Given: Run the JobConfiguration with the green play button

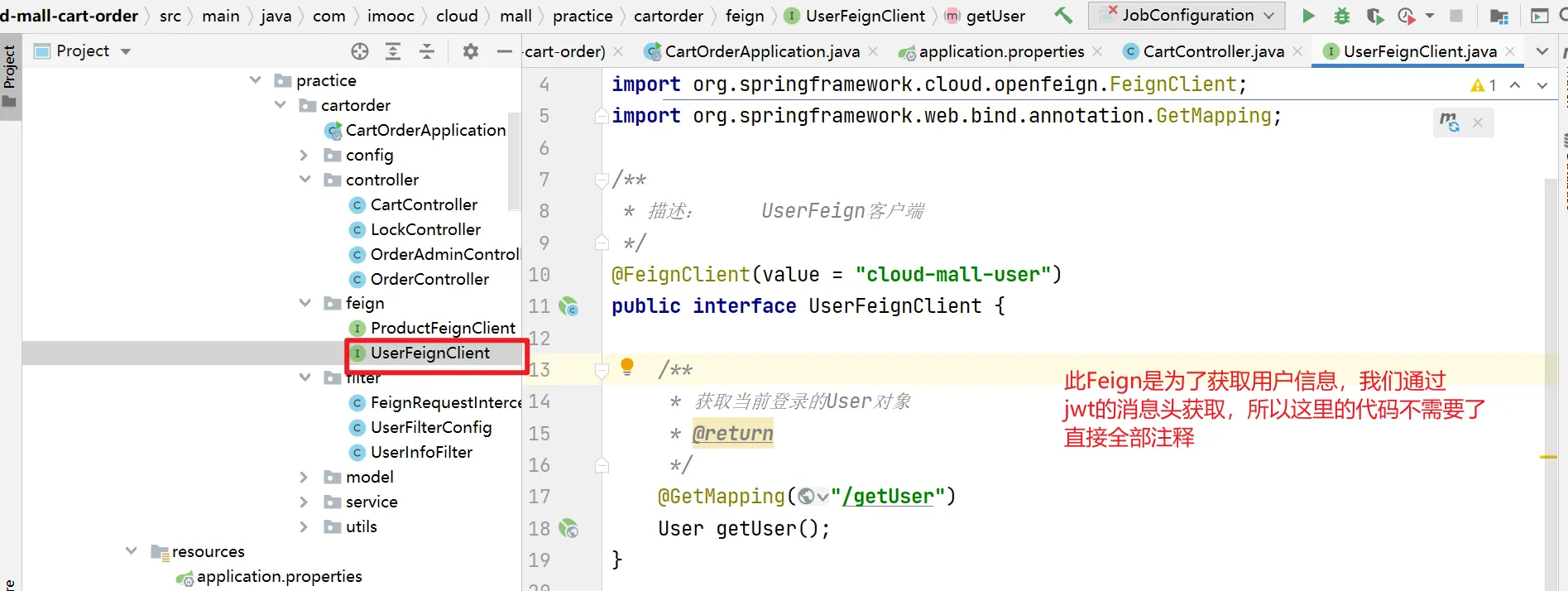Looking at the screenshot, I should (x=1308, y=16).
